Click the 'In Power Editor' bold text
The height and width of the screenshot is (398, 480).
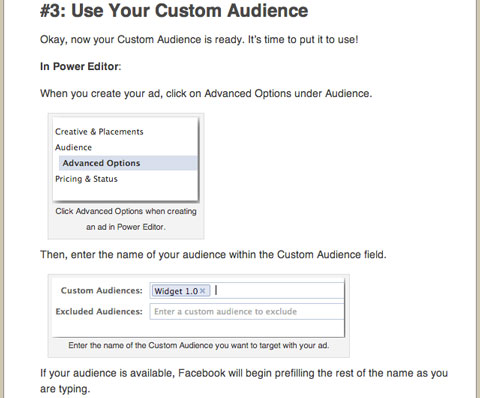tap(79, 66)
